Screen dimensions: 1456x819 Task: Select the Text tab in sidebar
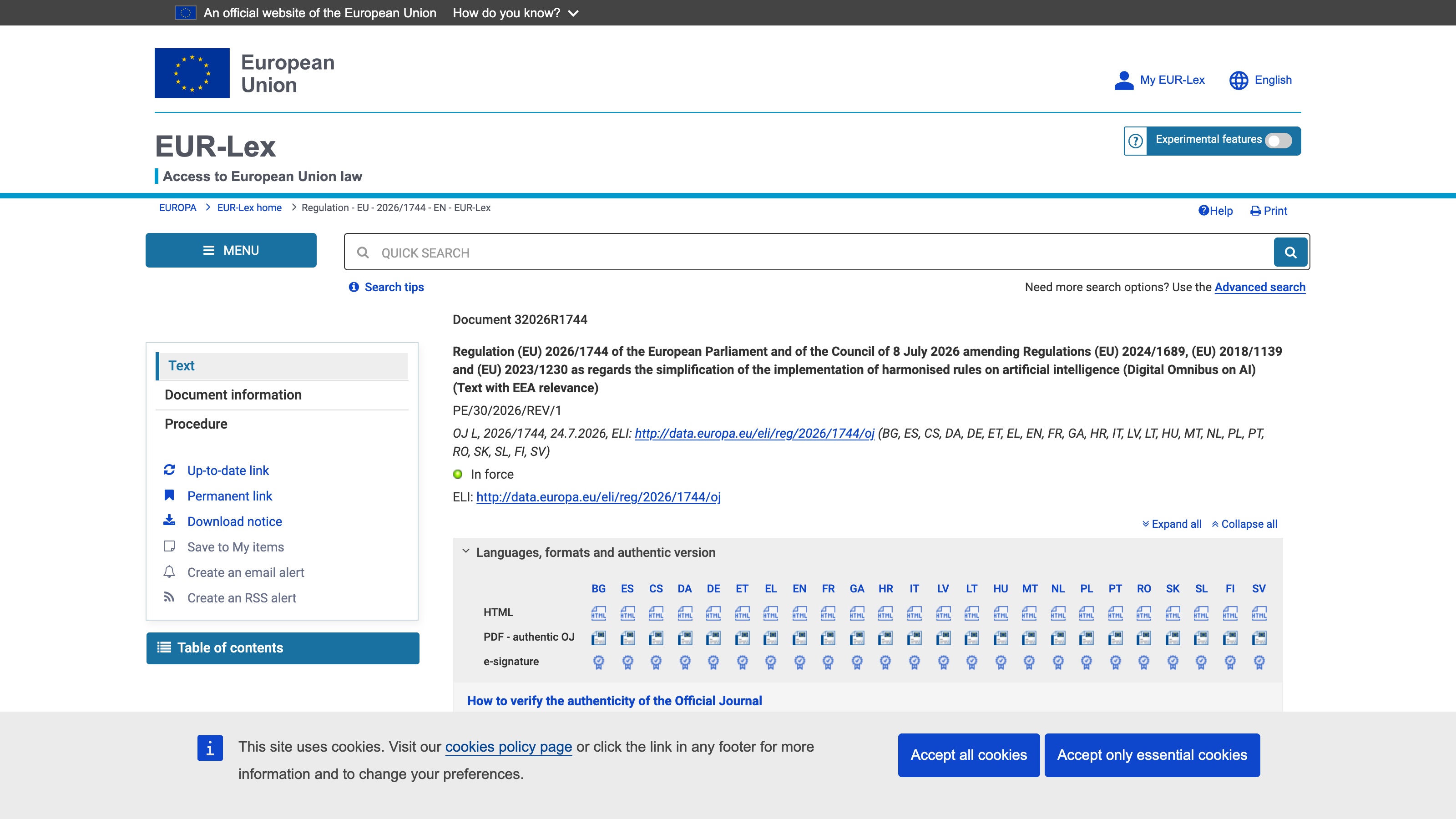pos(282,366)
